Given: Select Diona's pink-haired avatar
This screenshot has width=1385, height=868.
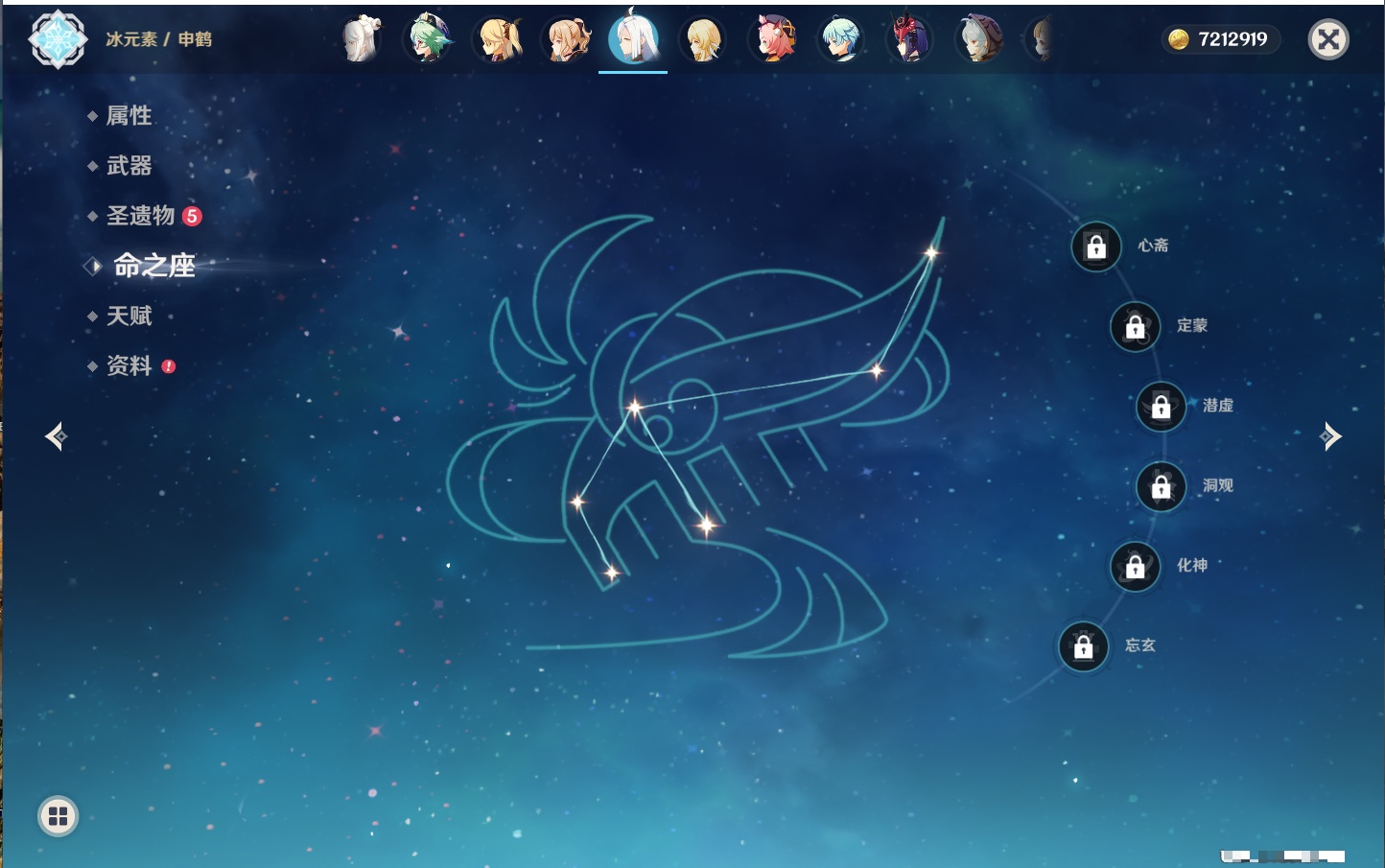Looking at the screenshot, I should point(772,39).
